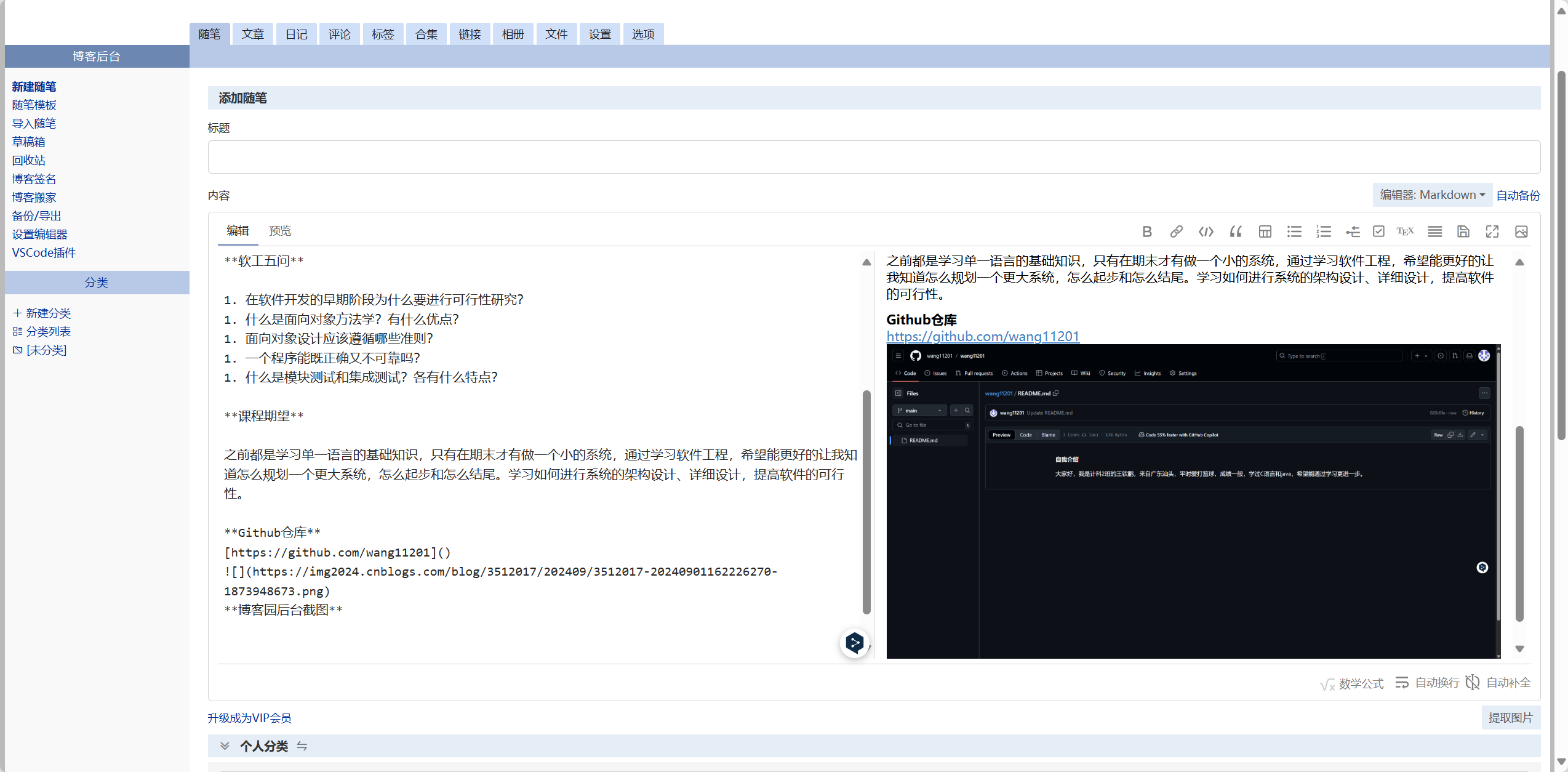Click the save draft floppy icon
Image resolution: width=1568 pixels, height=772 pixels.
tap(1463, 231)
